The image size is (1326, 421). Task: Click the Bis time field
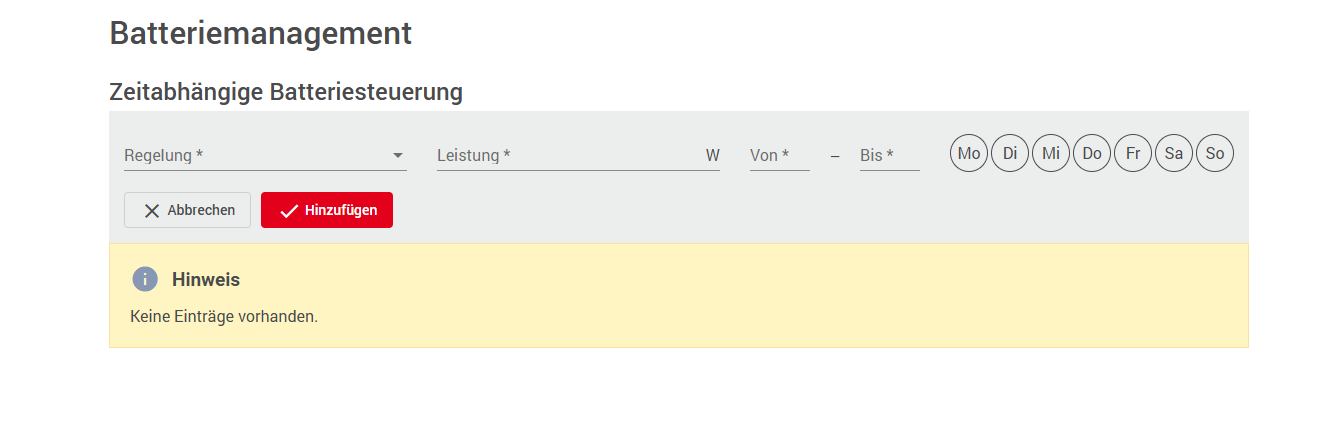coord(889,155)
